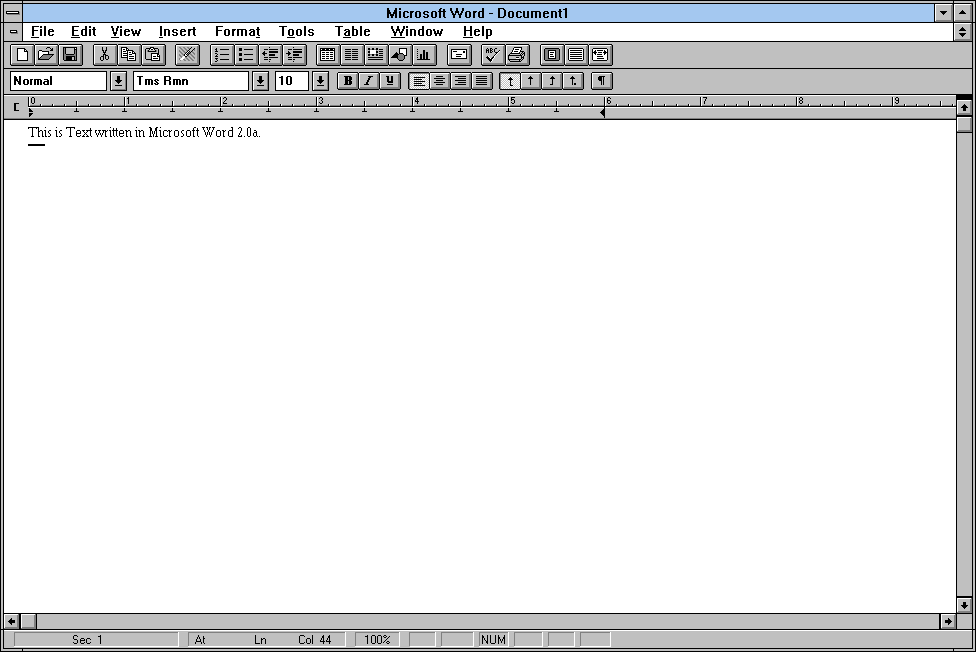Open the Table menu

(352, 31)
